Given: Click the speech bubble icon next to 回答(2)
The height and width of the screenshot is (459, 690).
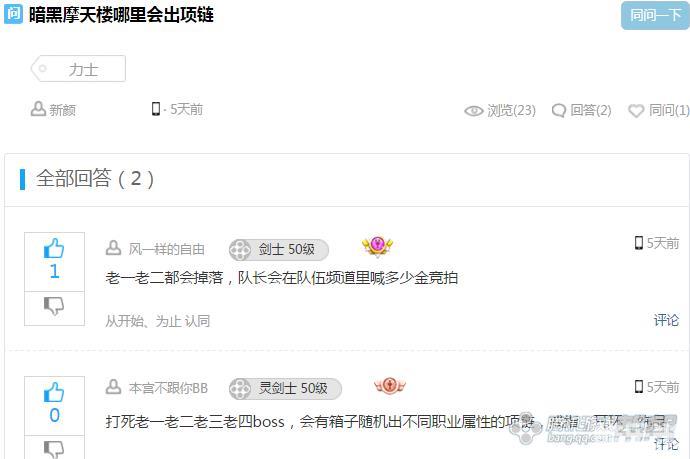Looking at the screenshot, I should pyautogui.click(x=558, y=110).
